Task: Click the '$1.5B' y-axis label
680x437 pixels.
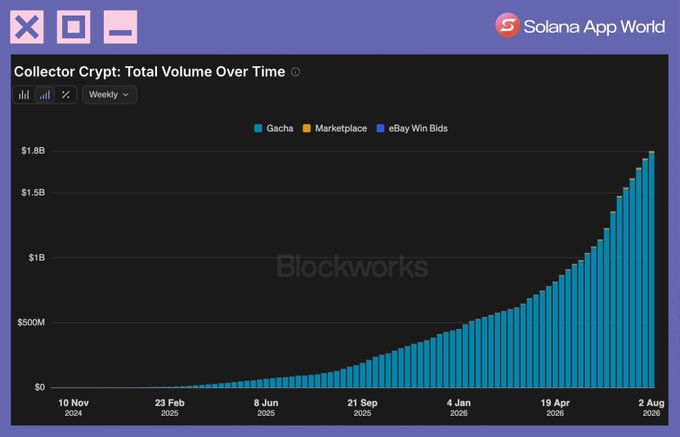Action: pos(33,192)
